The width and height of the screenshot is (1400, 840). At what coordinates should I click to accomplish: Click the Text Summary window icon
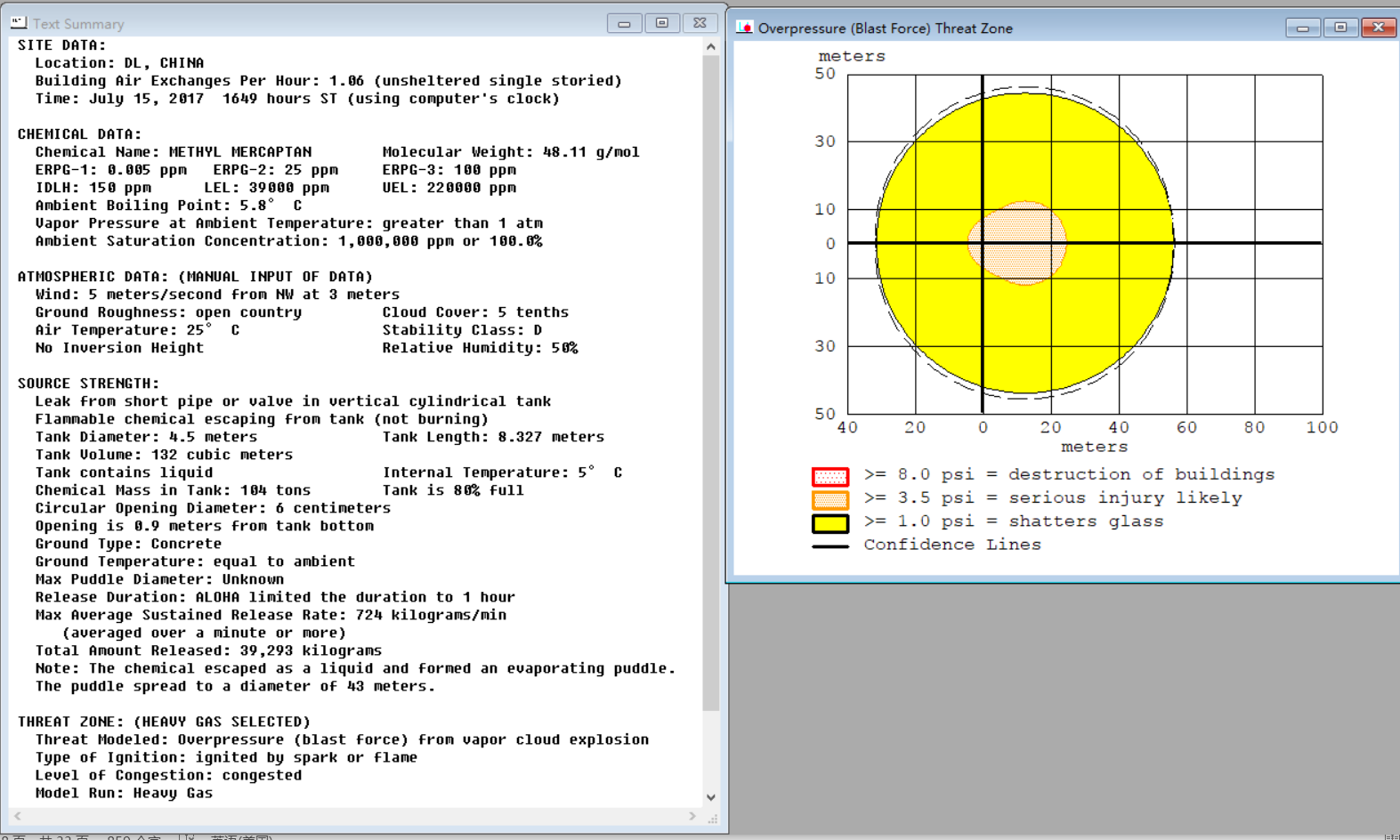tap(19, 22)
